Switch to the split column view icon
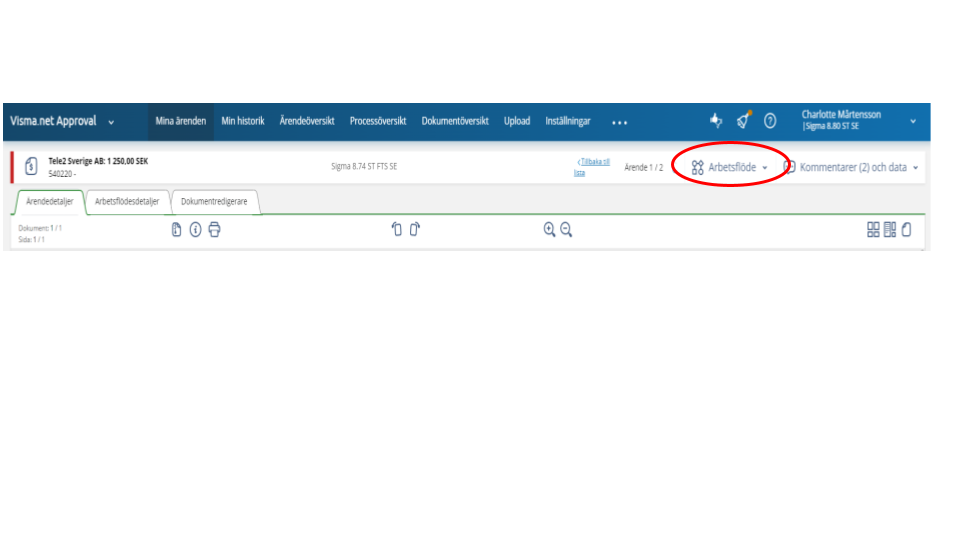The image size is (960, 540). (x=890, y=230)
